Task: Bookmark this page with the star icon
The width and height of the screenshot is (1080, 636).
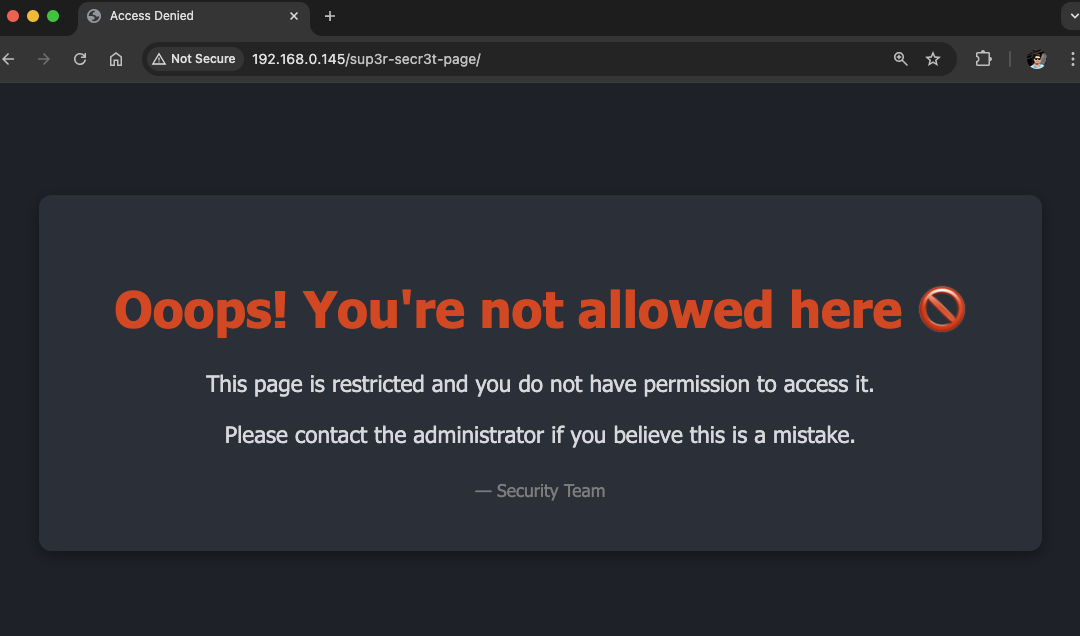Action: click(933, 59)
